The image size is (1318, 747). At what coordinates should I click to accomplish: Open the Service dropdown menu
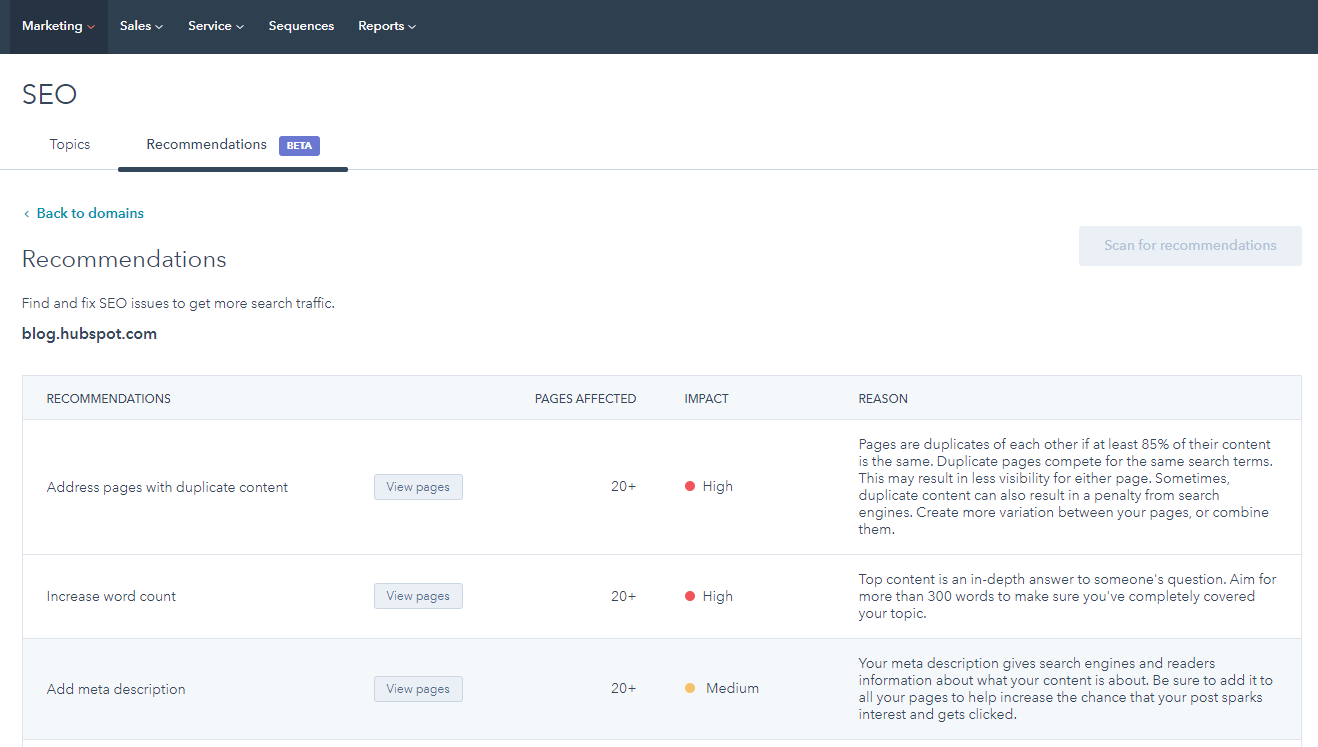[215, 26]
